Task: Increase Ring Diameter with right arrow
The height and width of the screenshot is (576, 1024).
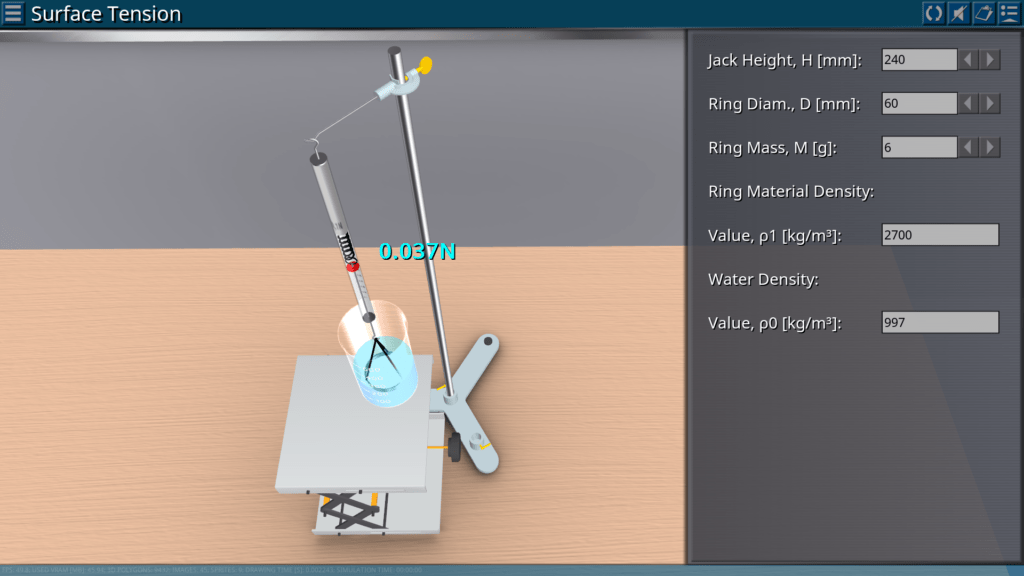Action: coord(990,104)
